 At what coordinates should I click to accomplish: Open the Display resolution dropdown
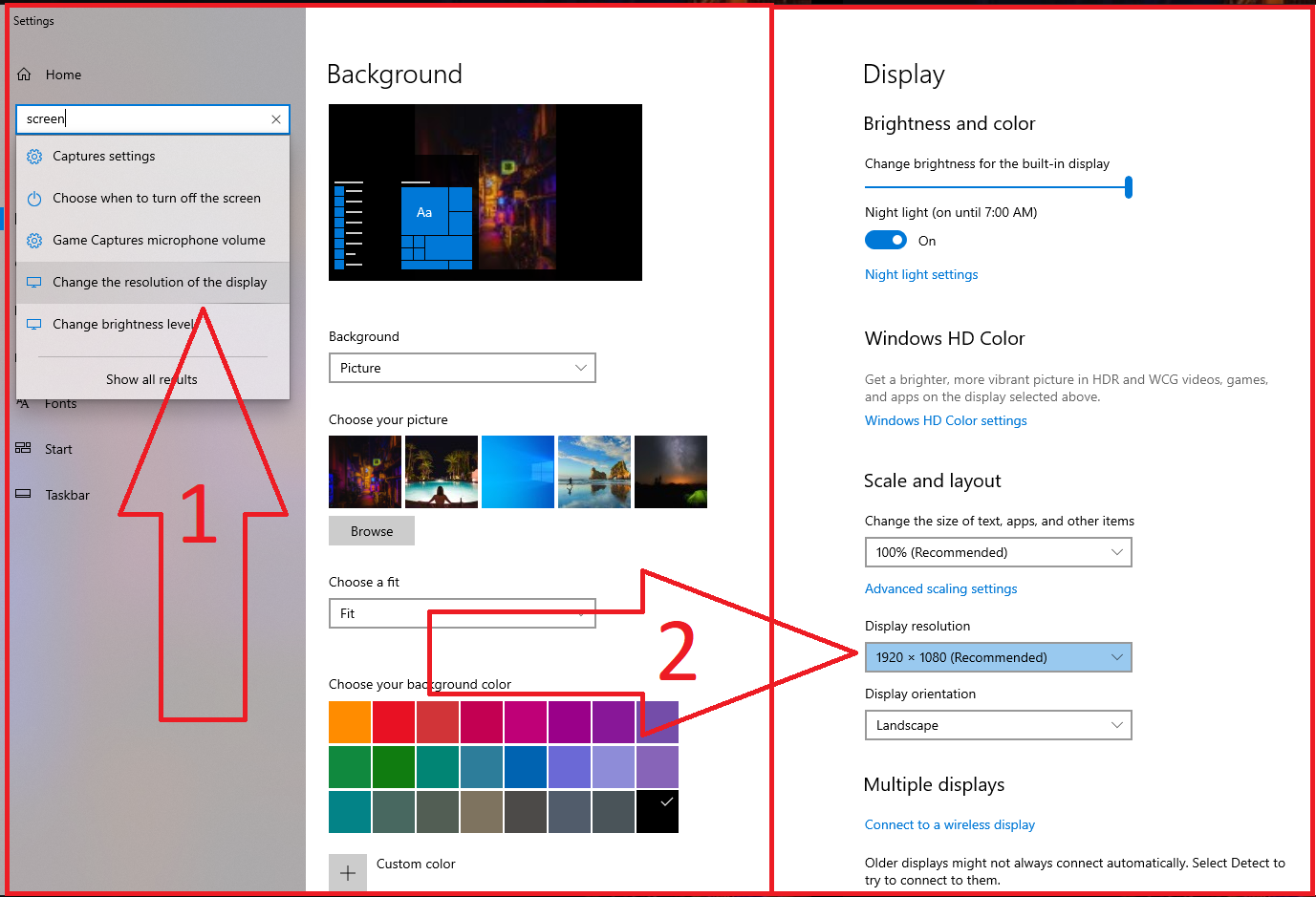[998, 657]
